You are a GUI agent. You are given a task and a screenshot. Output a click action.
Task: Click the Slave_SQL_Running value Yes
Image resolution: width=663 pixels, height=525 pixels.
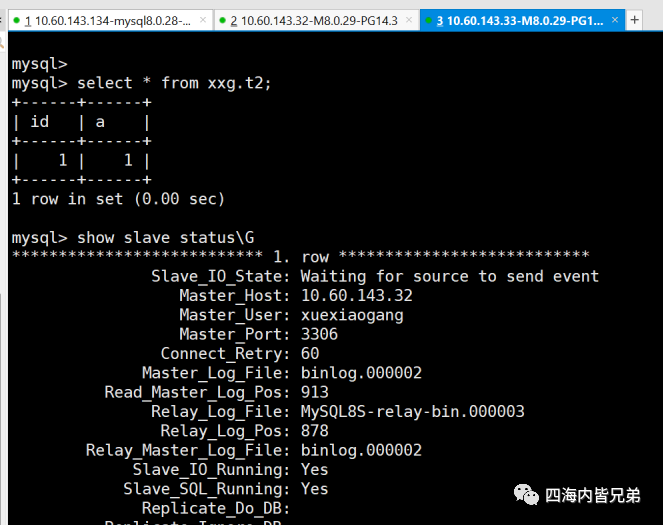coord(314,489)
